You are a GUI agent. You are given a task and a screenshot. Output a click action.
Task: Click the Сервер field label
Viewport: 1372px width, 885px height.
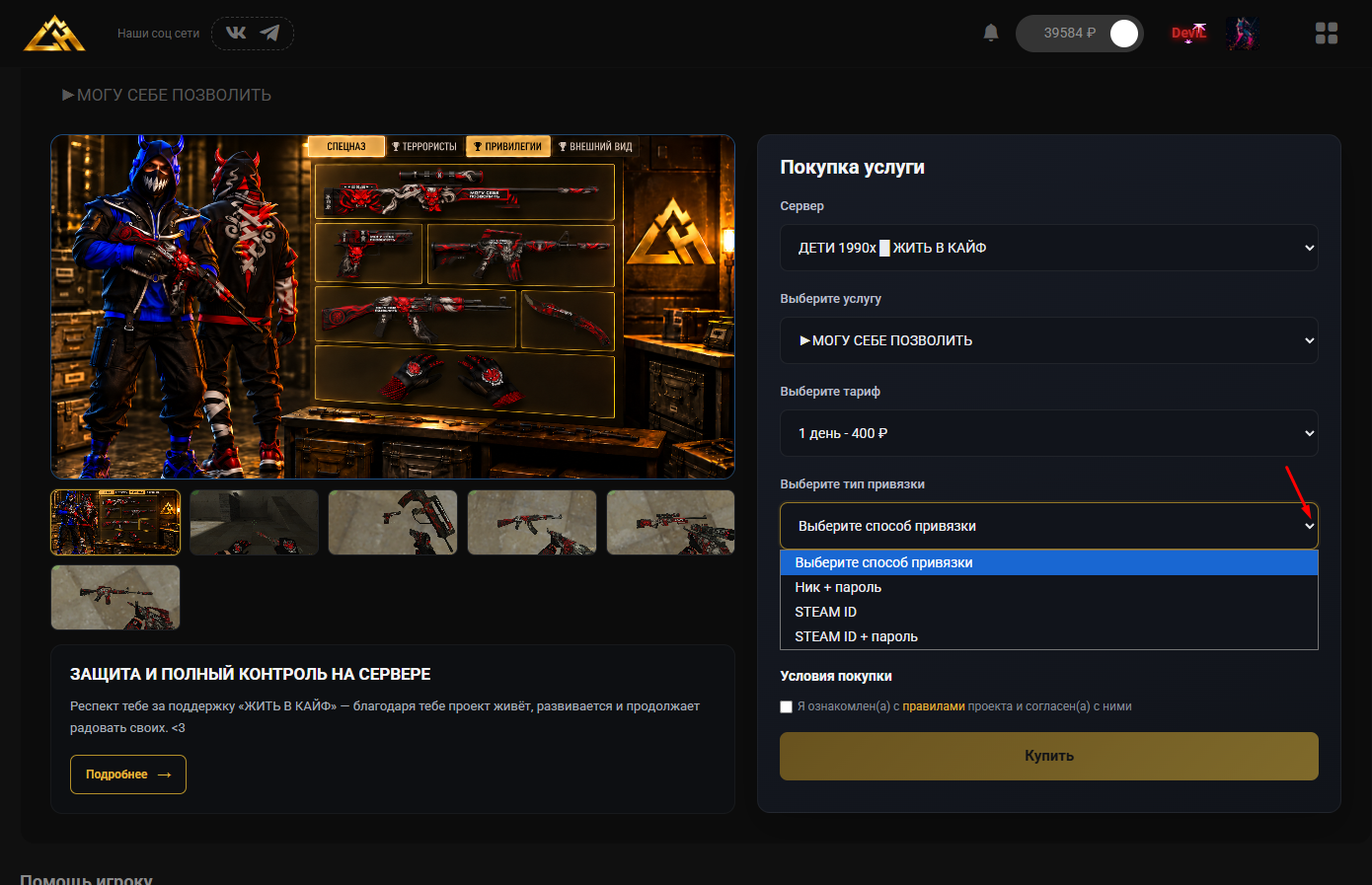[802, 206]
